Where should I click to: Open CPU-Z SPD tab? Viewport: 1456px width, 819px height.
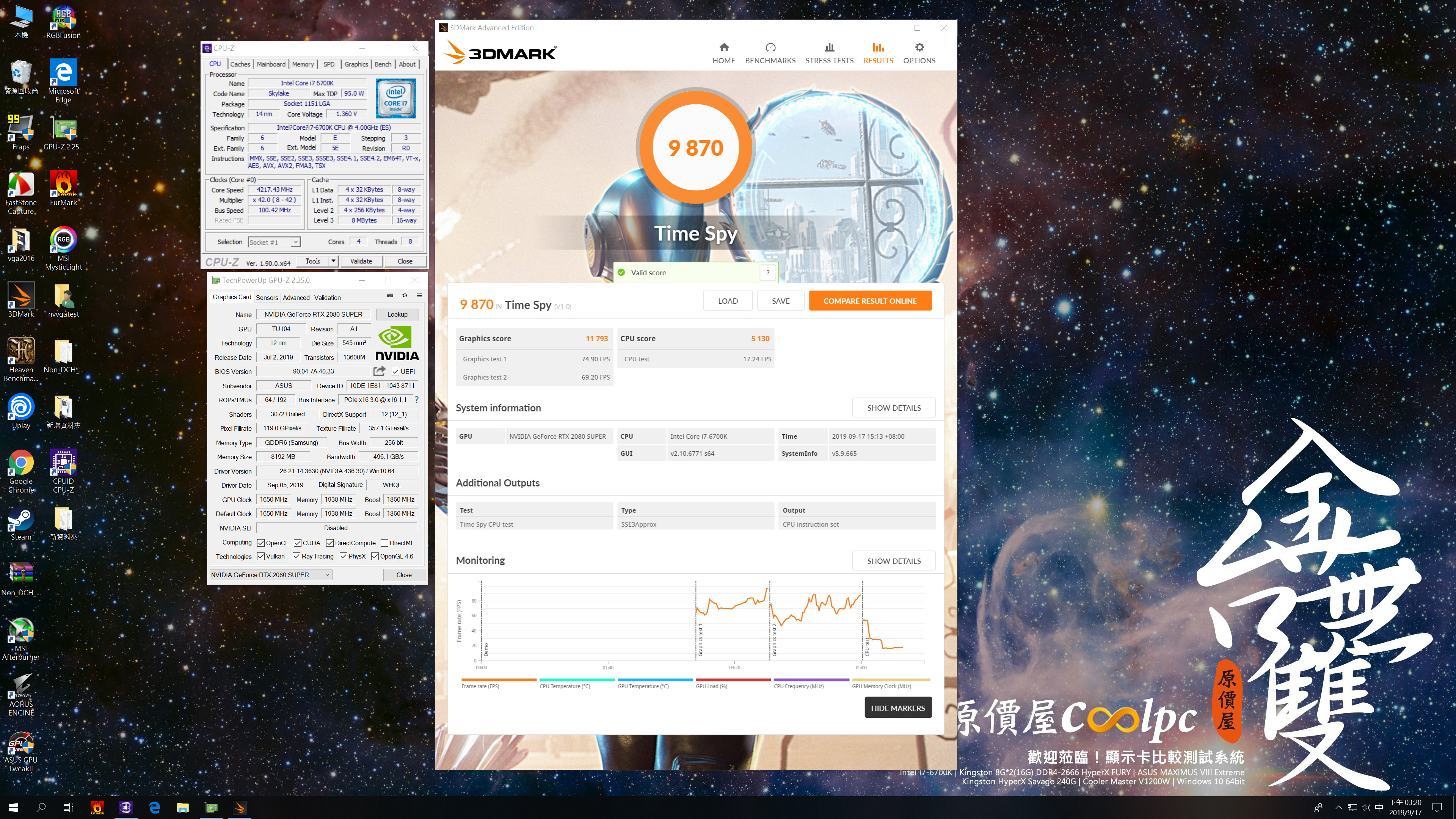pos(329,64)
